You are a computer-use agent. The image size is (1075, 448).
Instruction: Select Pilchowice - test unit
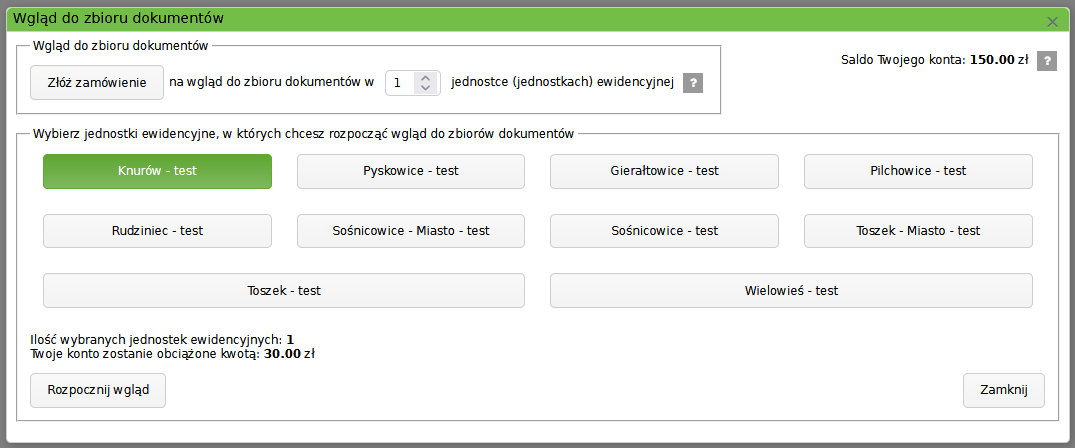tap(918, 171)
